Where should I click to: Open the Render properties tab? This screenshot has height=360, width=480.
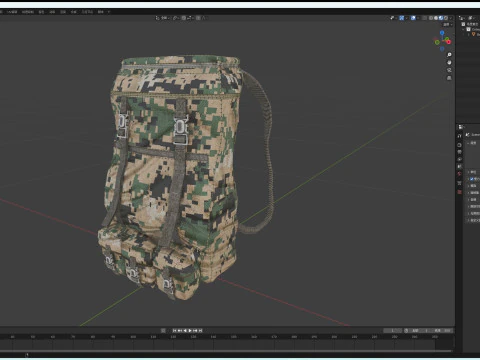460,145
